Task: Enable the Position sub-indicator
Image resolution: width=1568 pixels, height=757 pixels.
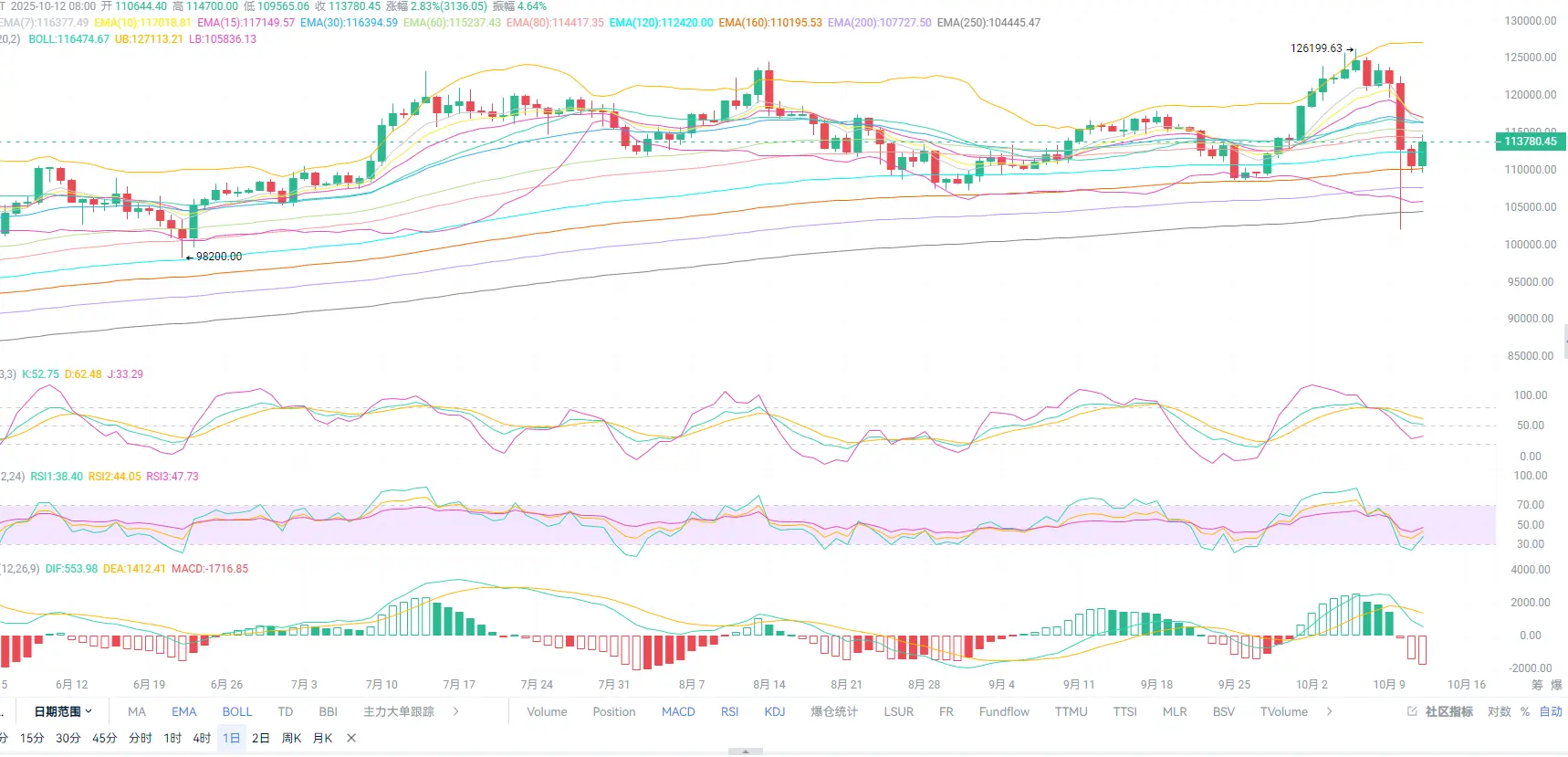Action: coord(614,711)
